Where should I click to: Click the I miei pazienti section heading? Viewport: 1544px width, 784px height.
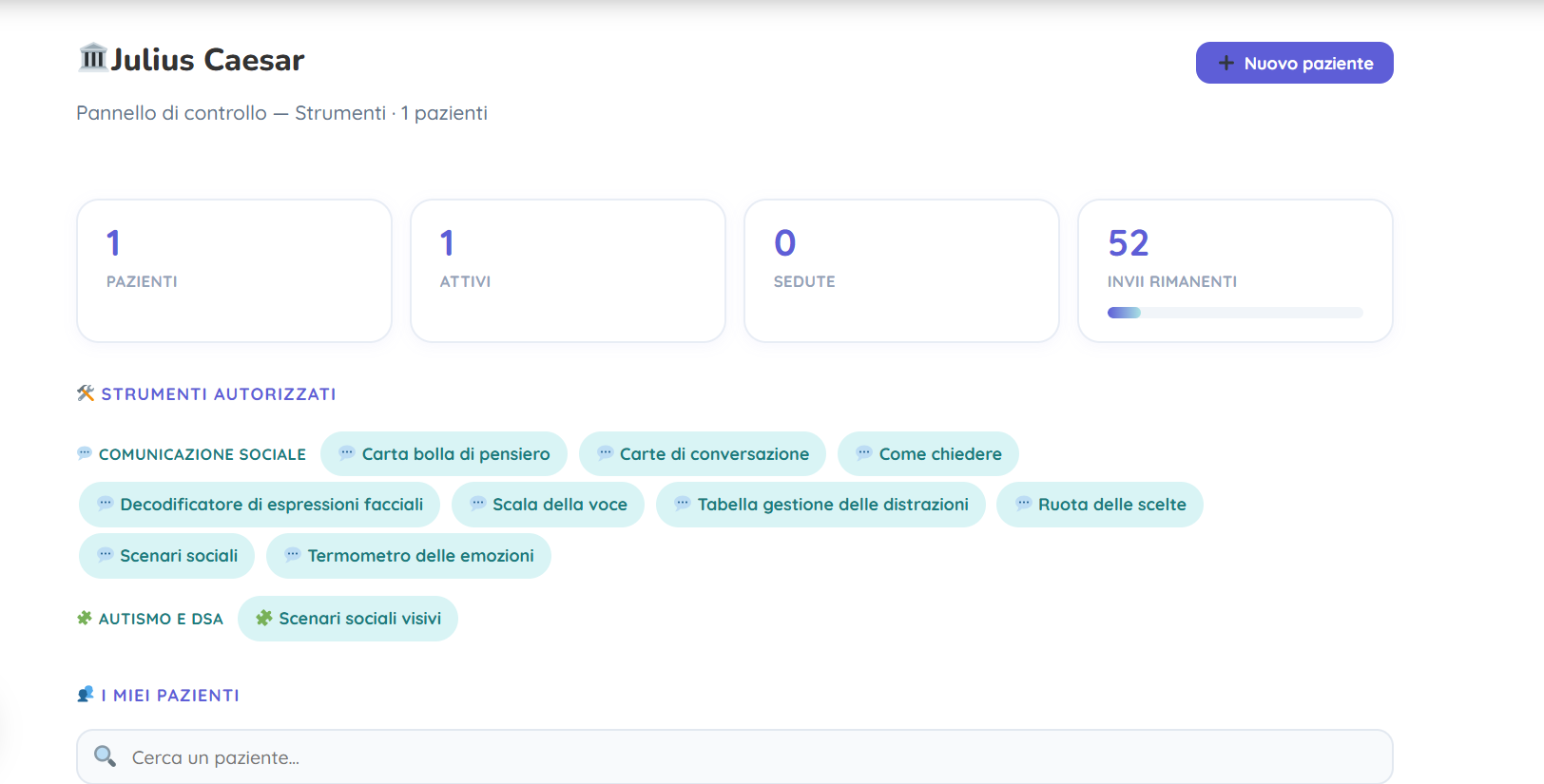tap(170, 696)
